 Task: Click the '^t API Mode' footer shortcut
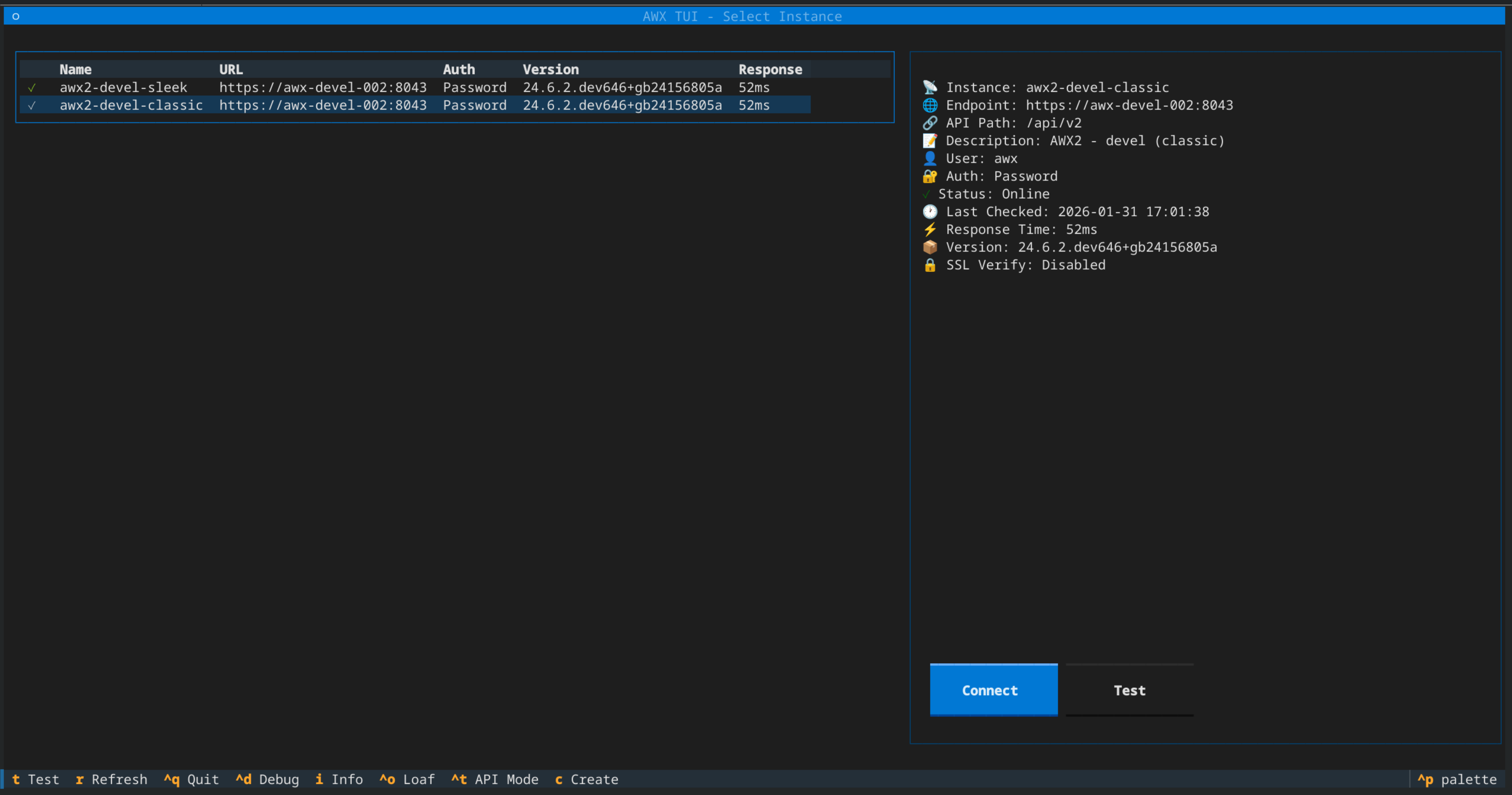[495, 779]
